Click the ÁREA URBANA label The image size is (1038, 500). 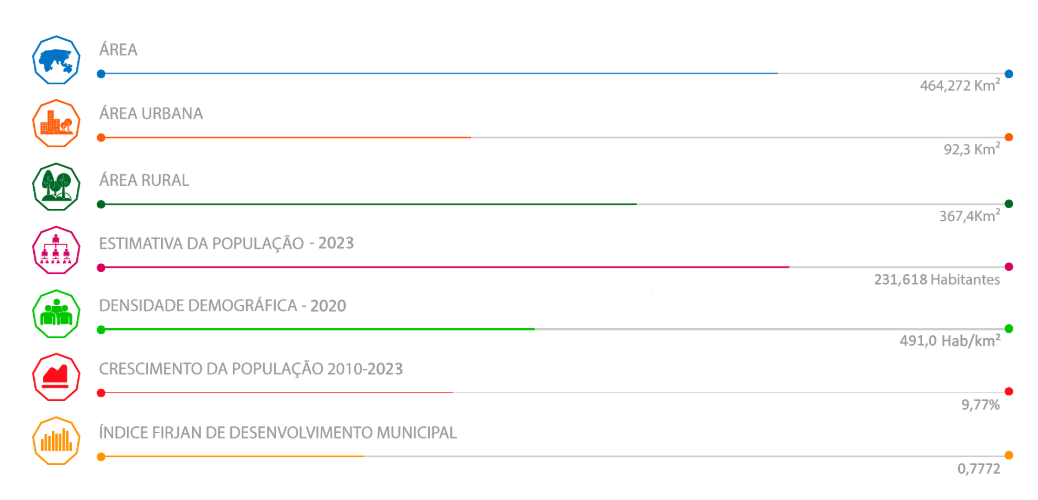click(x=151, y=114)
